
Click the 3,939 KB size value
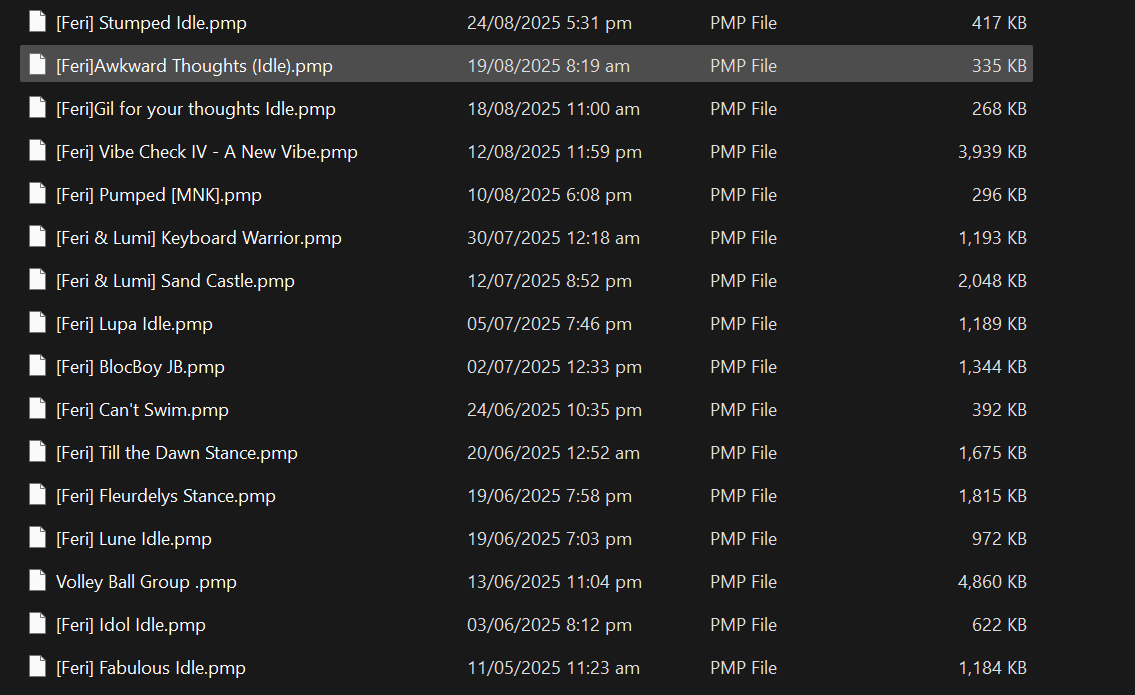click(992, 152)
